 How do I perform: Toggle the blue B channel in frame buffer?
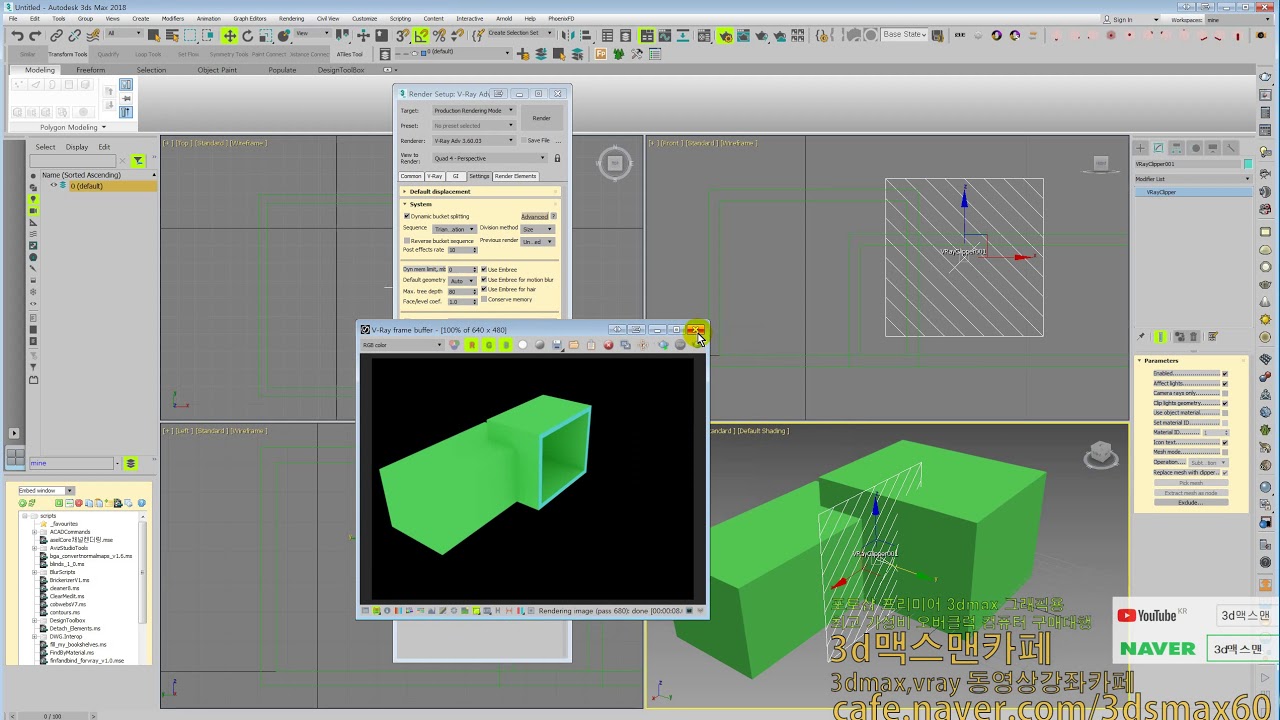[506, 345]
